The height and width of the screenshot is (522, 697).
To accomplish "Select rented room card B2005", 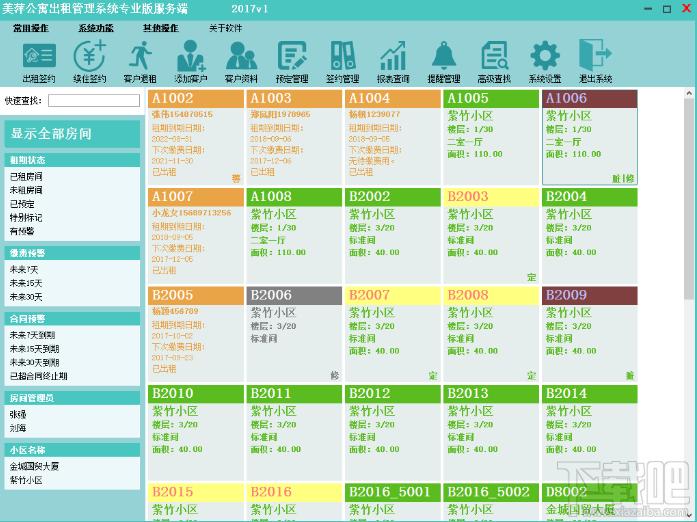I will point(196,334).
